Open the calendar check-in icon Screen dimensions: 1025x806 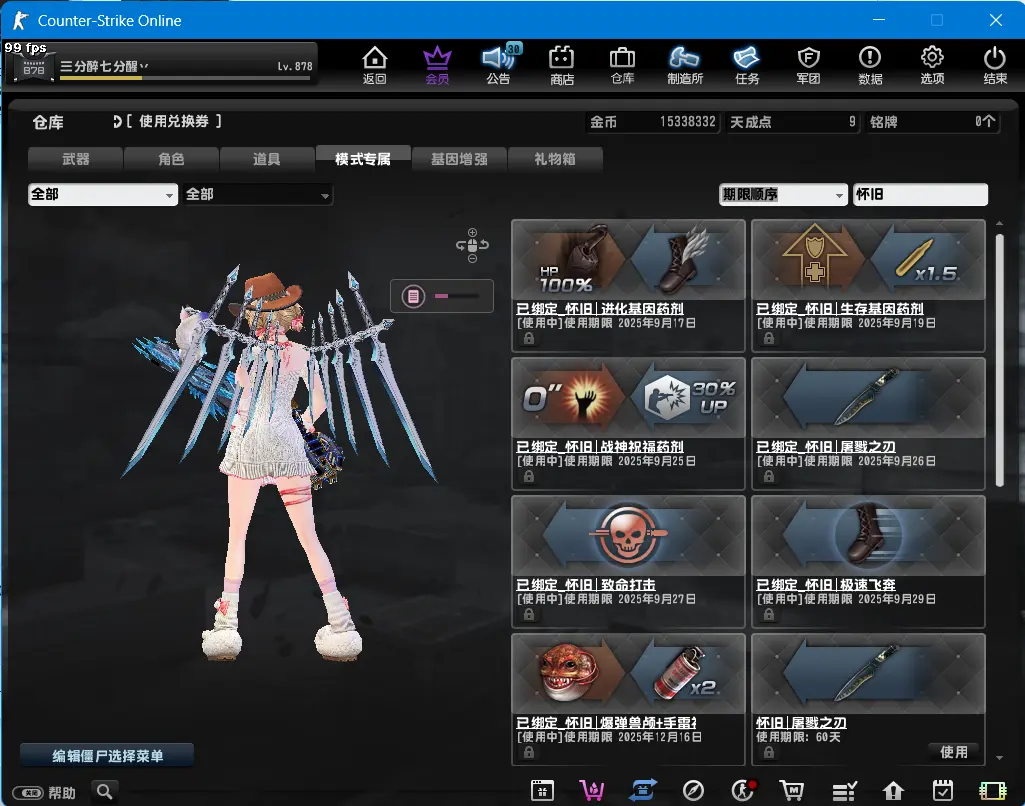[x=943, y=790]
